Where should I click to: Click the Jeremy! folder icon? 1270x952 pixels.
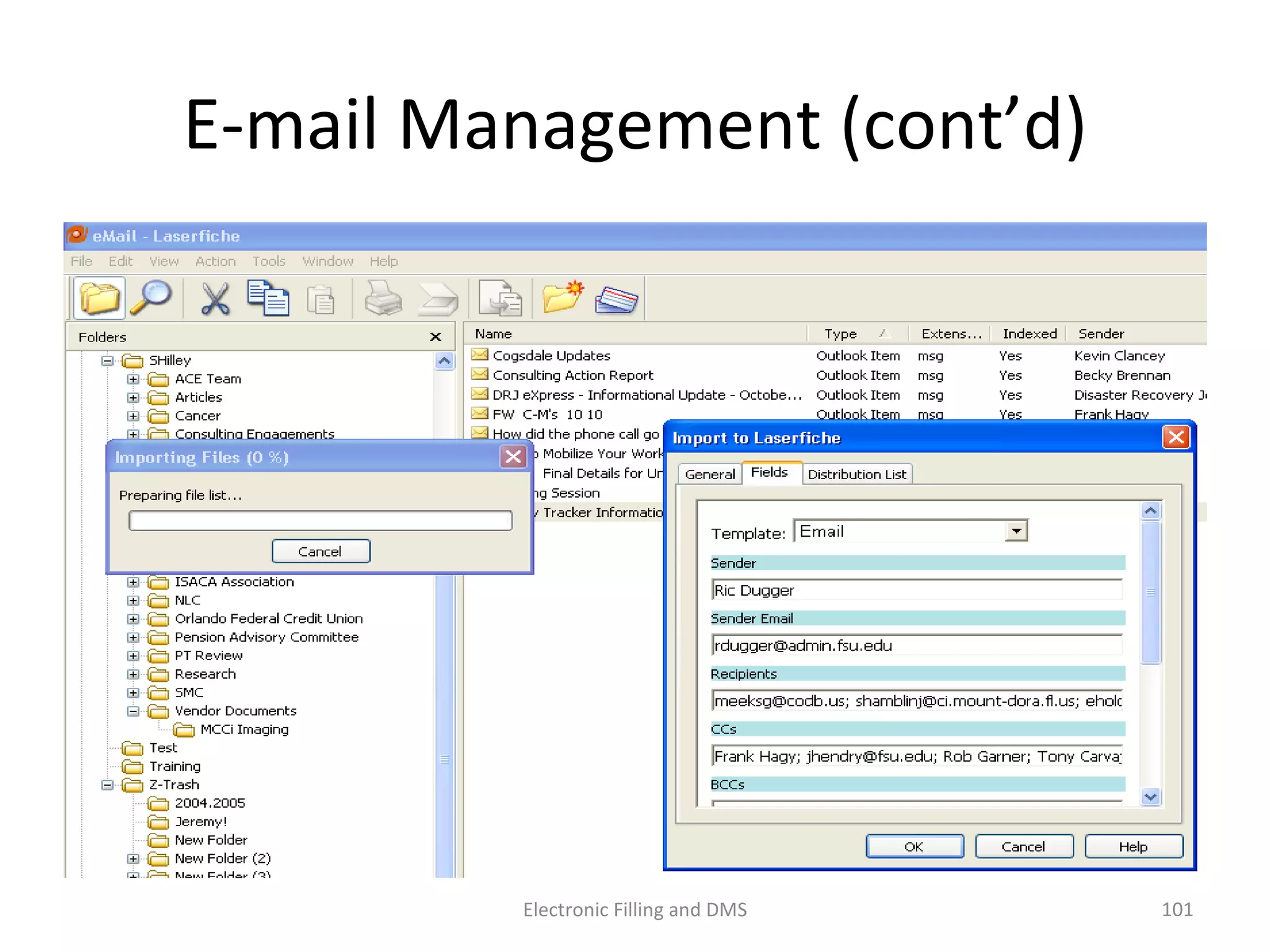click(x=158, y=822)
